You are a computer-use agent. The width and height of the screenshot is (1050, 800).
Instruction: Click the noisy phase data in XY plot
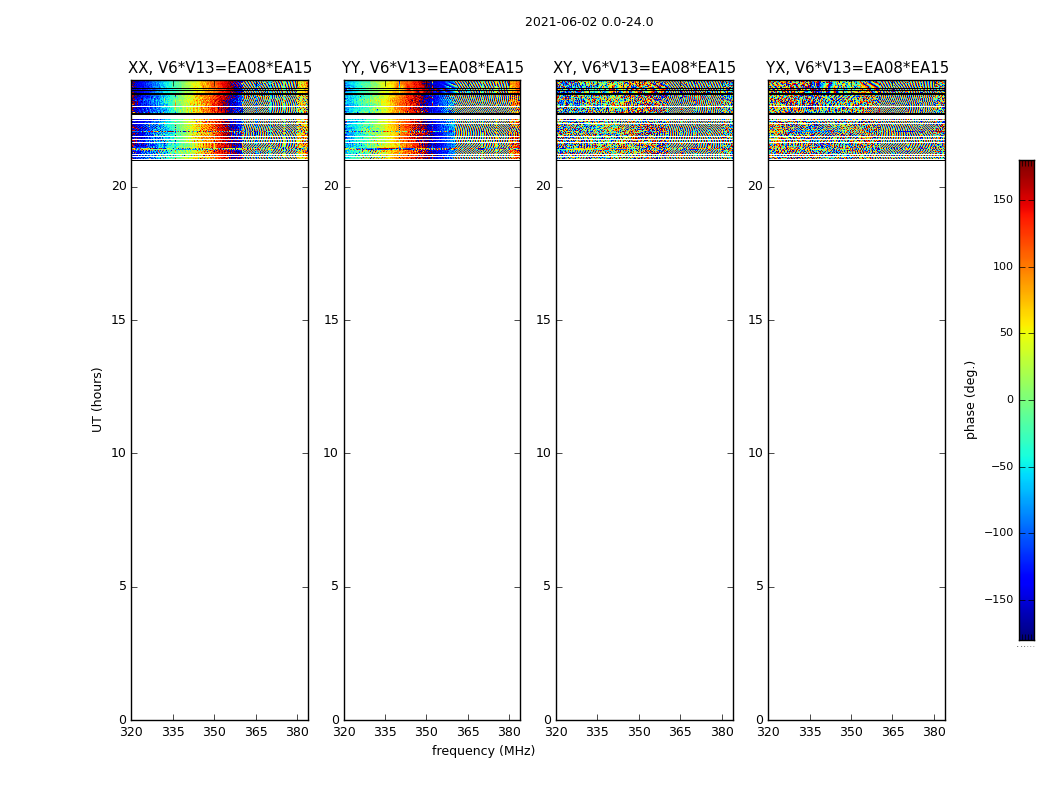pyautogui.click(x=644, y=120)
